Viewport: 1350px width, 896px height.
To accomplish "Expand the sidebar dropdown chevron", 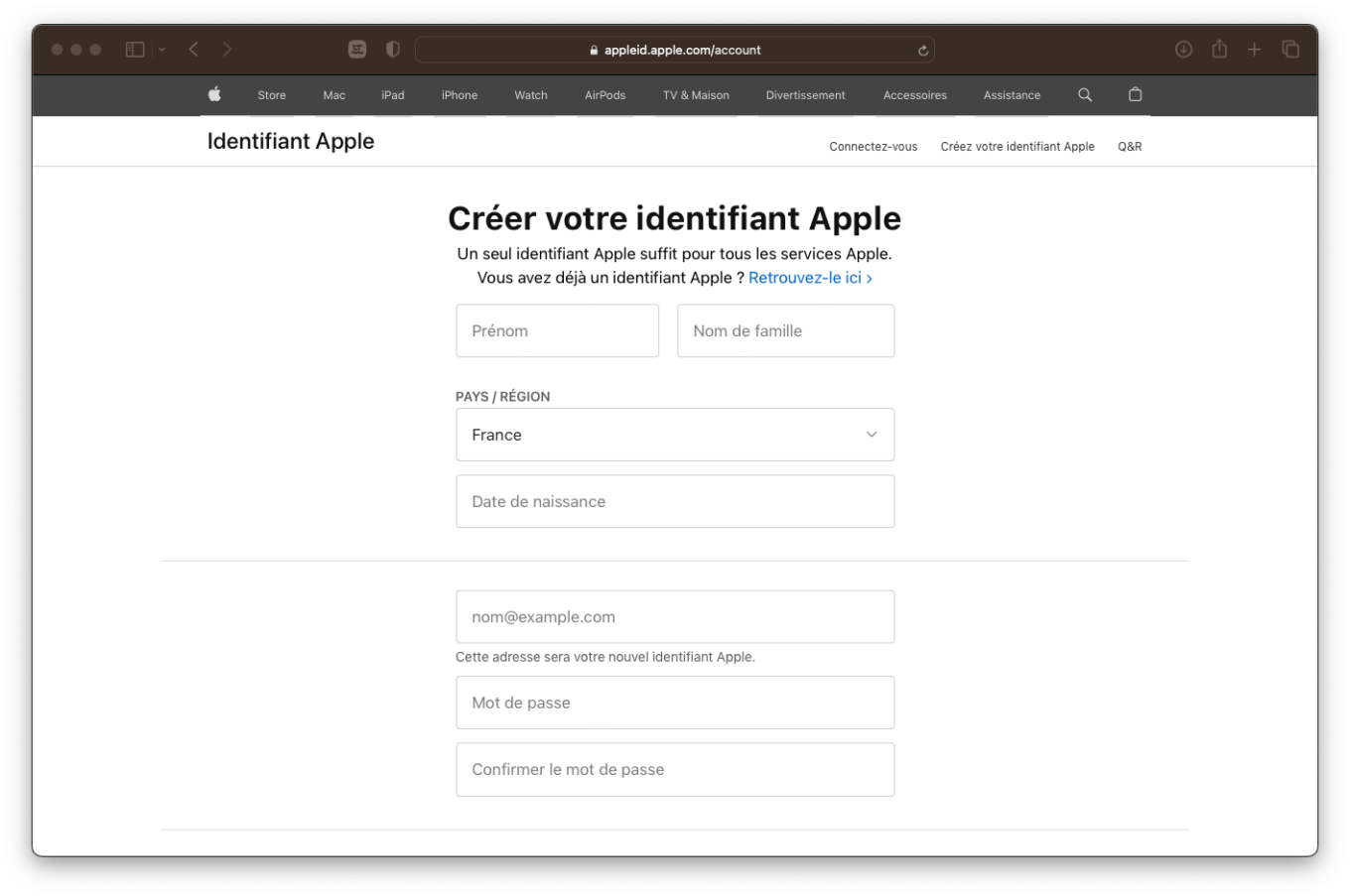I will click(x=162, y=50).
